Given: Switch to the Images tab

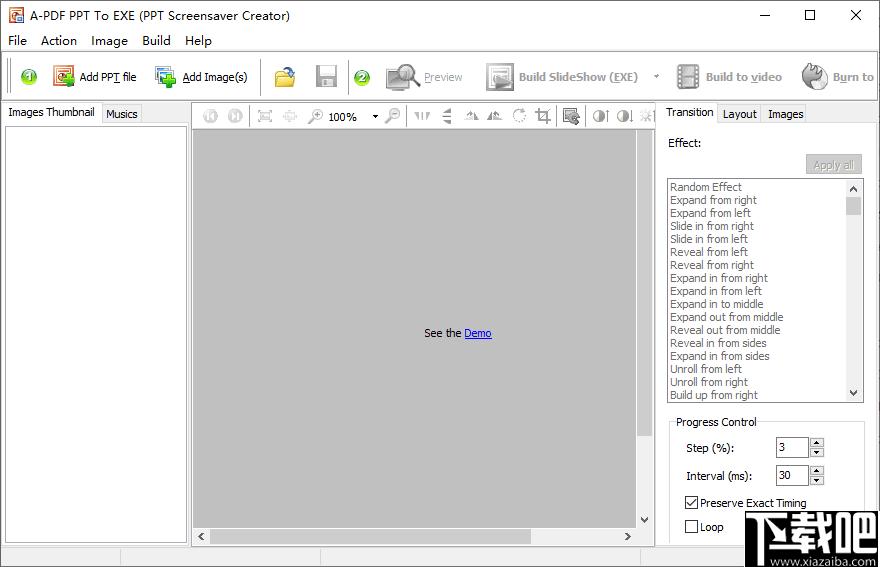Looking at the screenshot, I should pyautogui.click(x=785, y=114).
